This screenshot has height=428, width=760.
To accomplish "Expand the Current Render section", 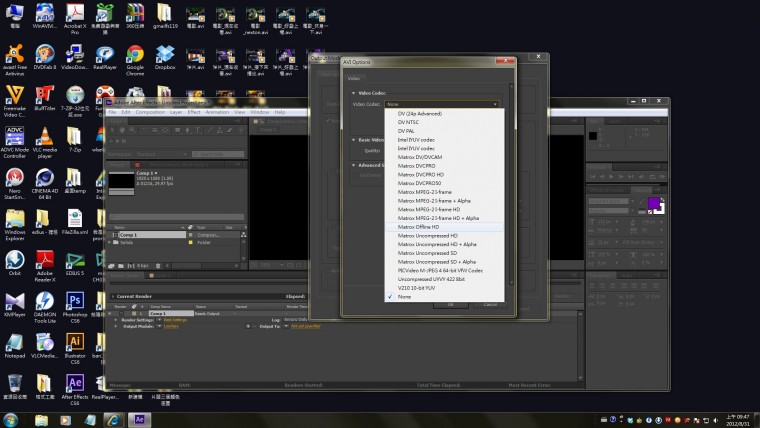I will point(113,297).
